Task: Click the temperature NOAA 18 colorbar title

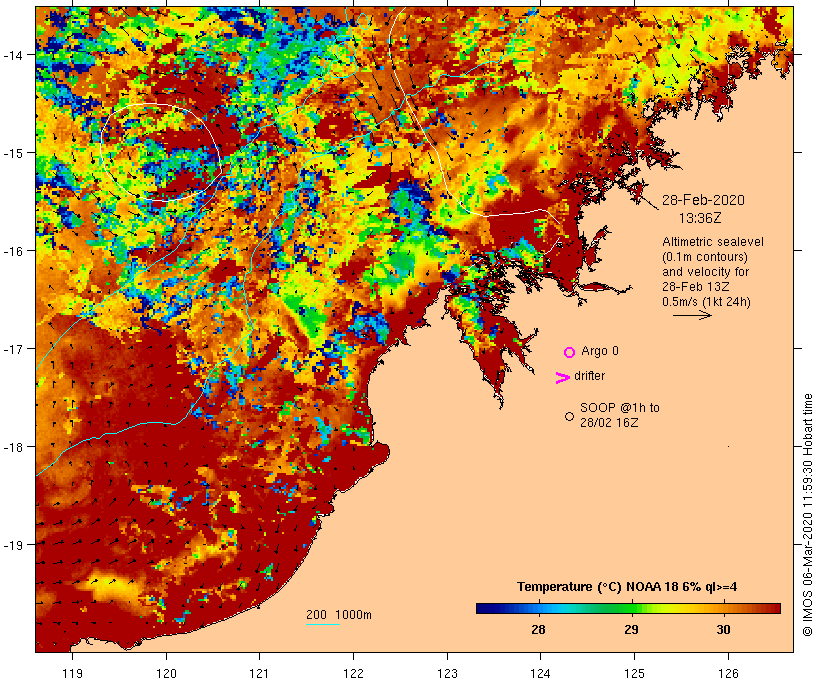Action: point(627,587)
